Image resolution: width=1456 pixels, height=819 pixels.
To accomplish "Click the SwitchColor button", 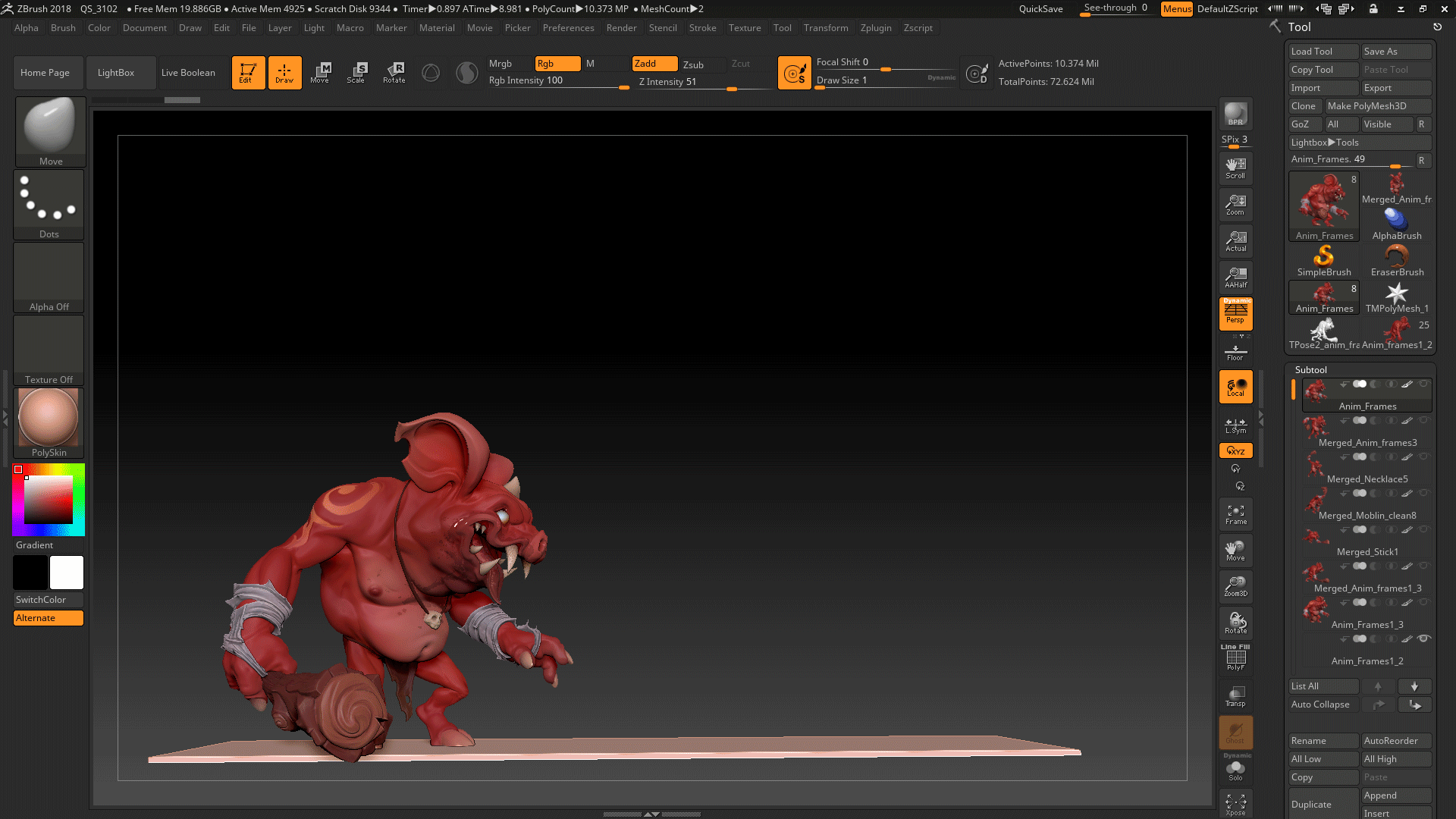I will tap(49, 600).
